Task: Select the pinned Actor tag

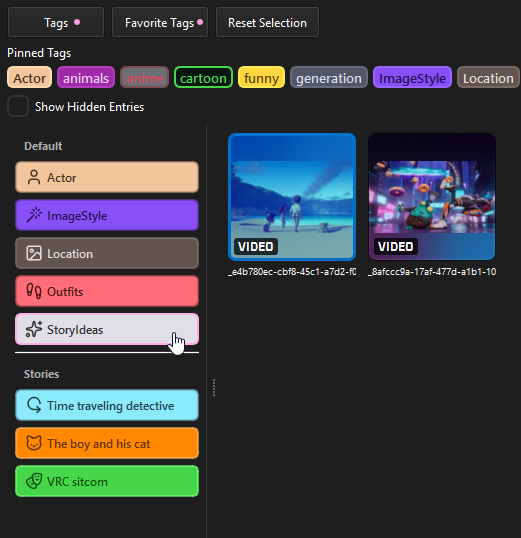Action: (x=30, y=78)
